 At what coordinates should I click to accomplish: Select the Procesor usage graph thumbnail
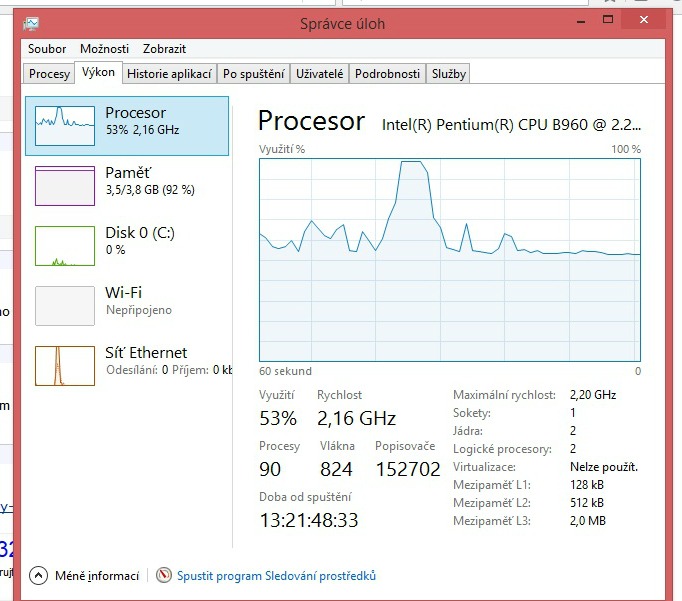tap(65, 124)
